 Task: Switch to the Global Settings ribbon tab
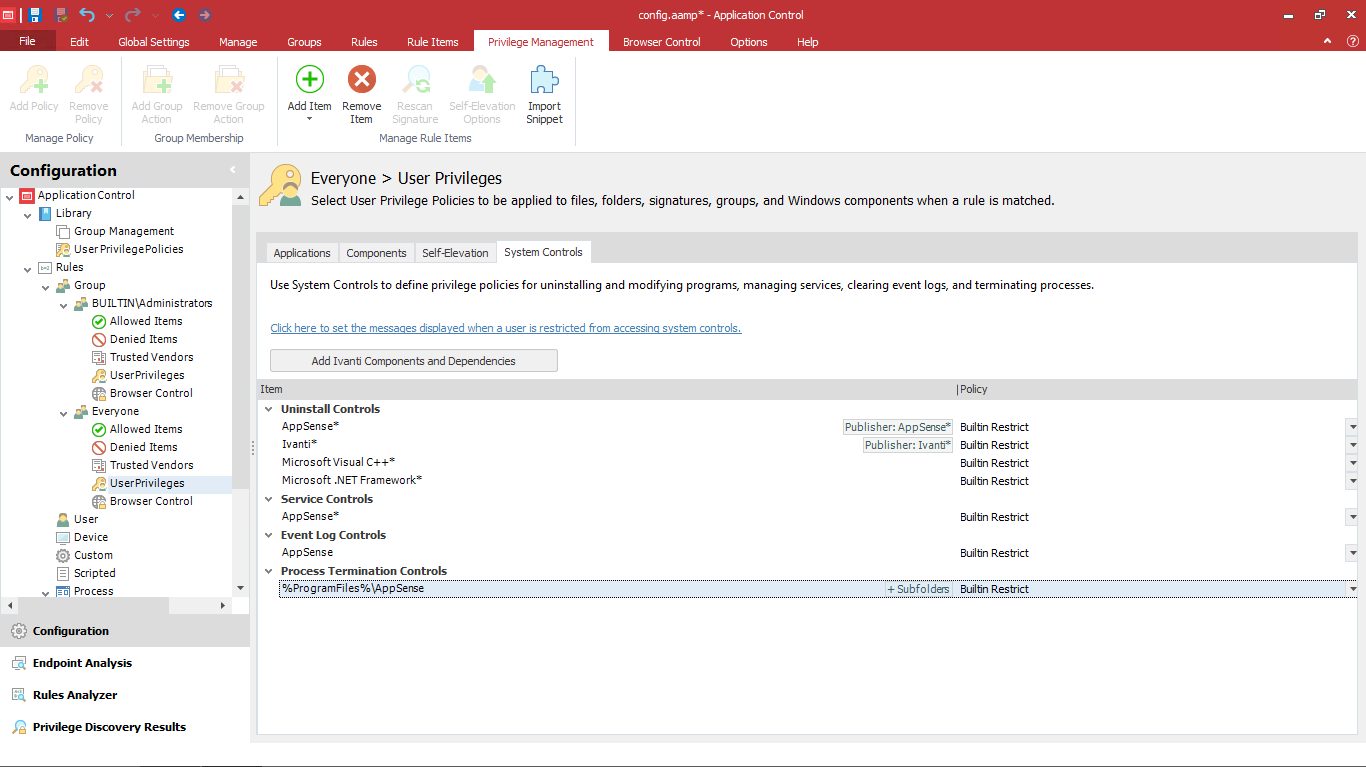click(x=153, y=42)
